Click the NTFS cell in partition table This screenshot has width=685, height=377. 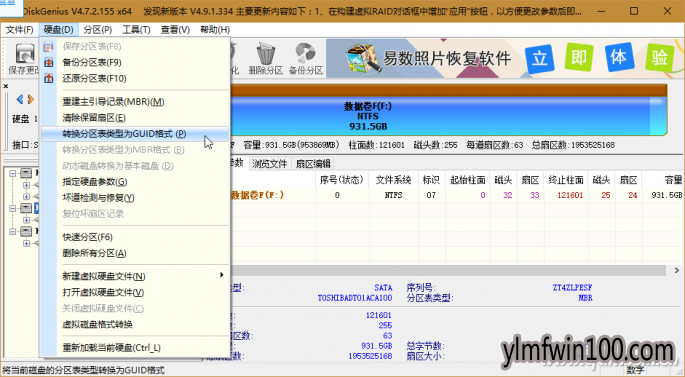tap(394, 195)
